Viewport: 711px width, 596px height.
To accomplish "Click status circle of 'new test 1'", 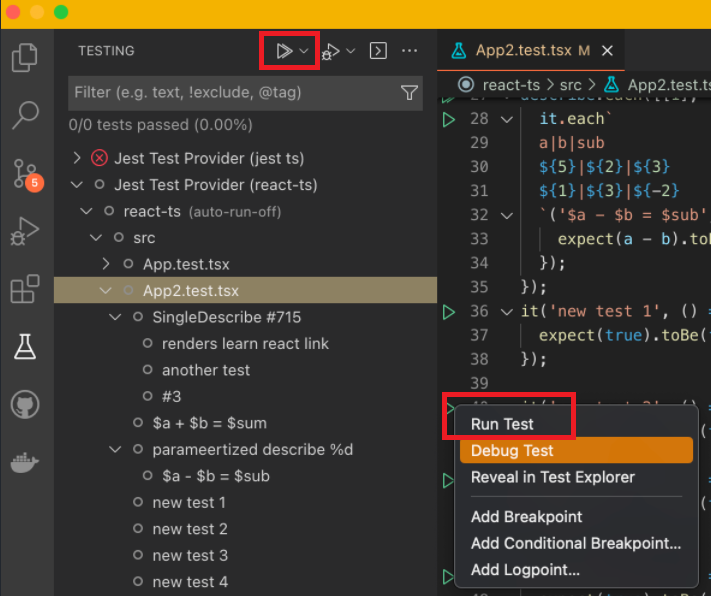I will pyautogui.click(x=138, y=502).
